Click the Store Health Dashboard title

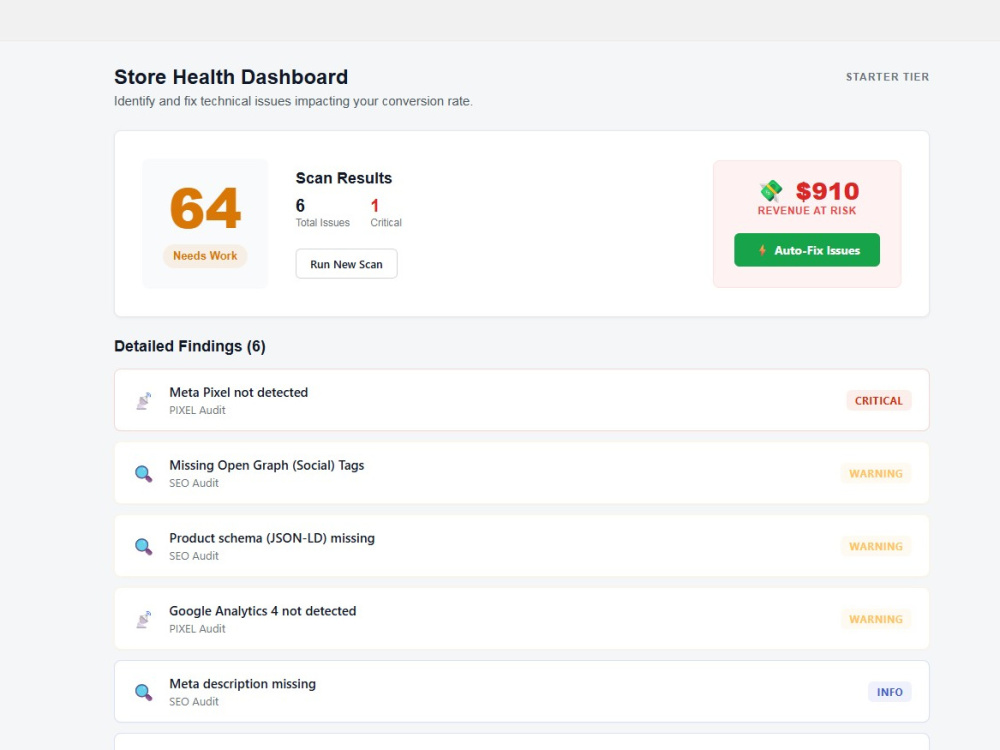click(231, 77)
